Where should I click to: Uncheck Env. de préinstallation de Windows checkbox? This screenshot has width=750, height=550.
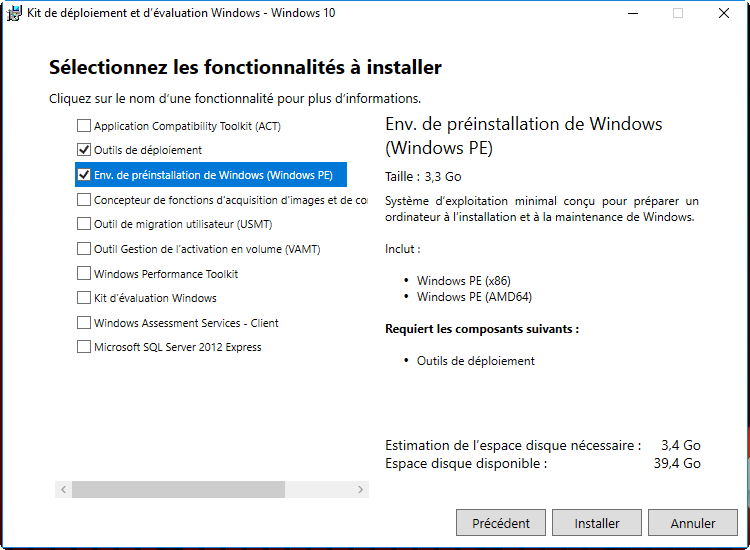click(x=84, y=175)
